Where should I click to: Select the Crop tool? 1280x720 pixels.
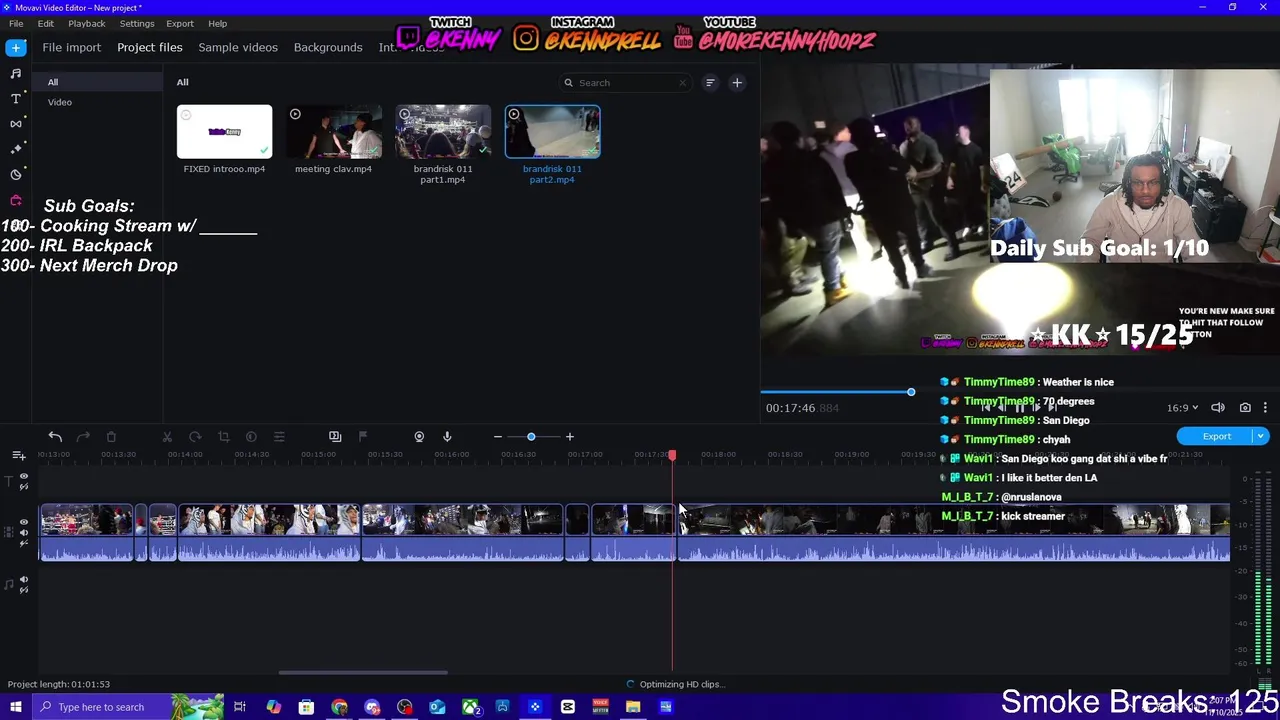pyautogui.click(x=223, y=436)
